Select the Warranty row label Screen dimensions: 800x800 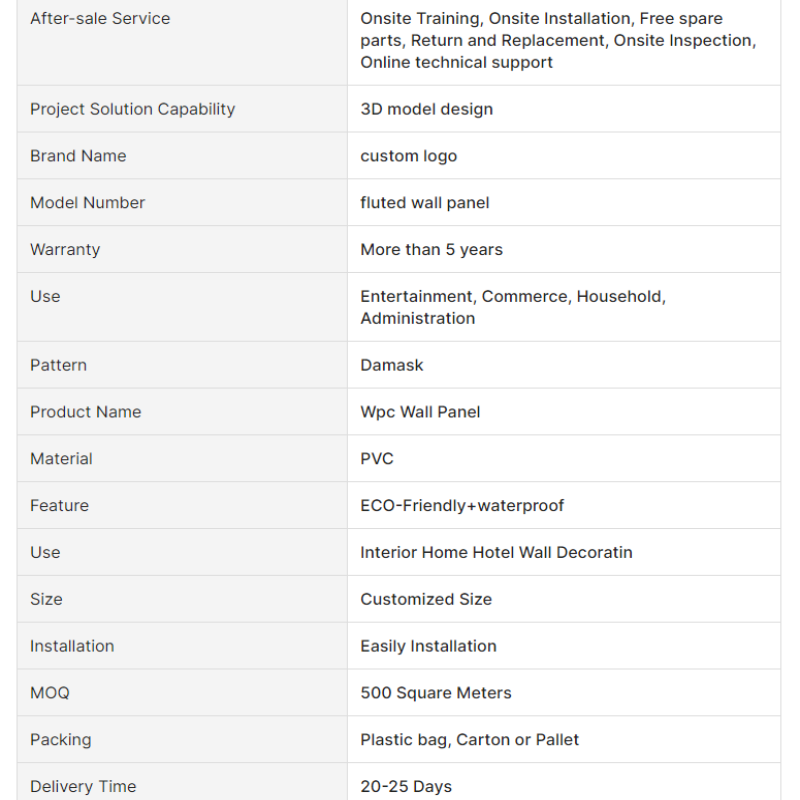[65, 250]
